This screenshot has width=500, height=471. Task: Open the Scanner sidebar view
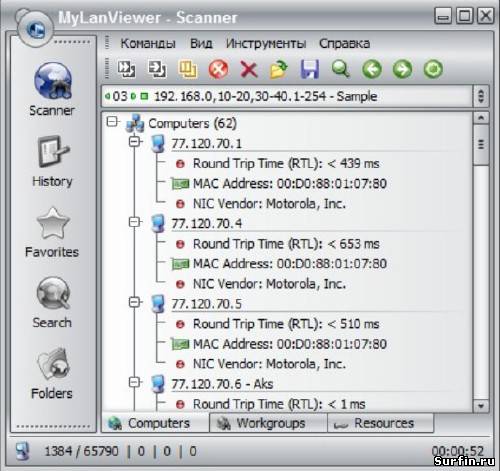(52, 89)
